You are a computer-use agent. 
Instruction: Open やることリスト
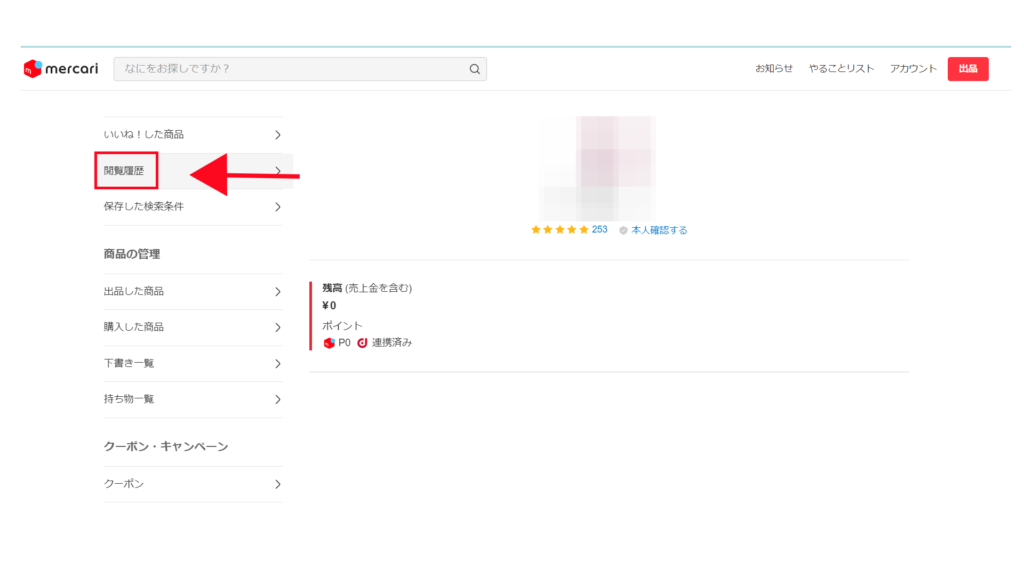click(841, 69)
